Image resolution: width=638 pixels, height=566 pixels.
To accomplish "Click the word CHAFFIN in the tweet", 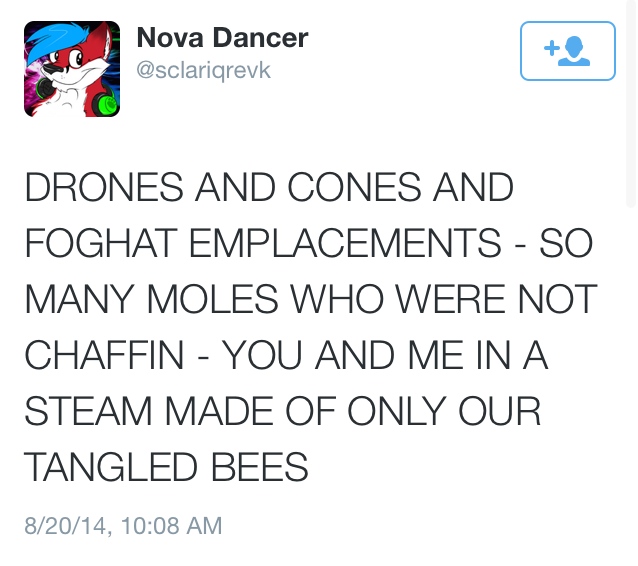I will 104,355.
